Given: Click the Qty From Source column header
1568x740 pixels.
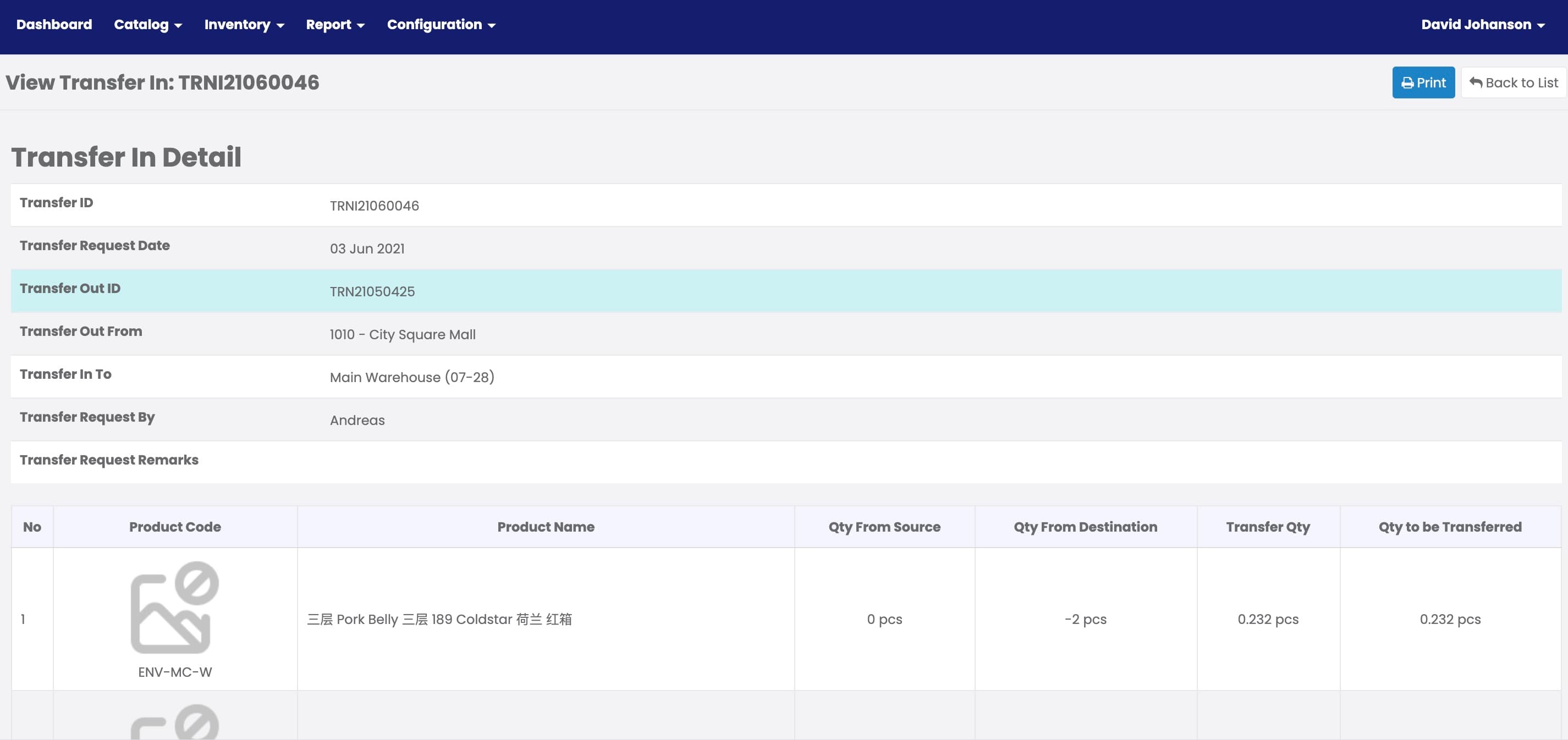Looking at the screenshot, I should click(884, 526).
